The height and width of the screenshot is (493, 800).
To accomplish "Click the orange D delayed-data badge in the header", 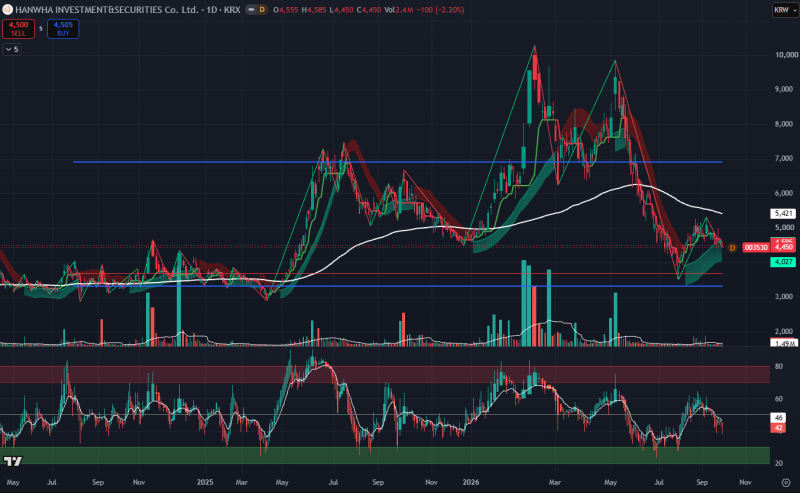I will point(262,10).
